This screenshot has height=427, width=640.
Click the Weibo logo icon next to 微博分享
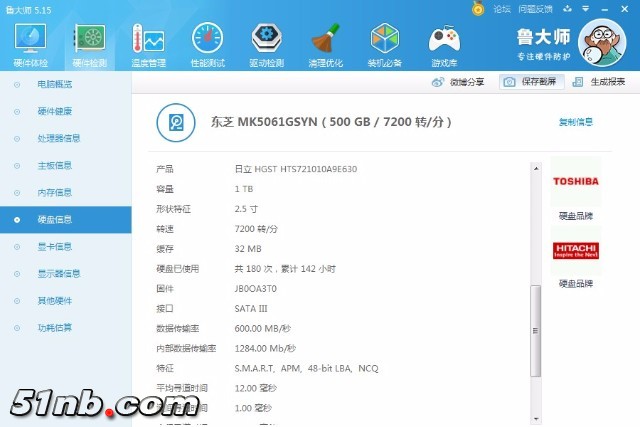pyautogui.click(x=438, y=82)
